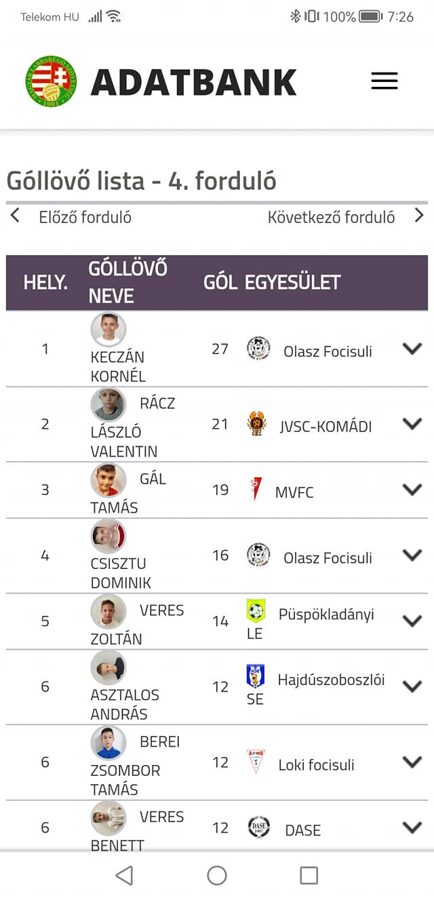Click the JVSC-KOMÁDI club crest

click(257, 424)
